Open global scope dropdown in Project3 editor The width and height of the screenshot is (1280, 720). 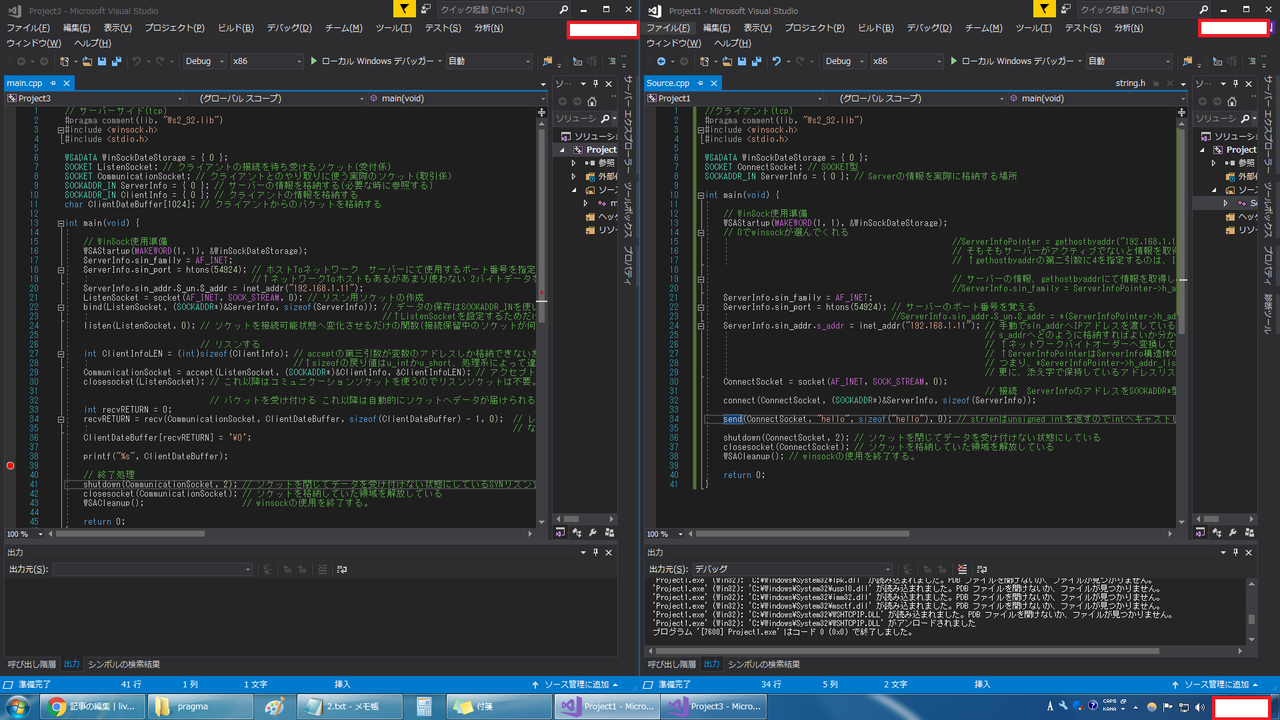274,99
